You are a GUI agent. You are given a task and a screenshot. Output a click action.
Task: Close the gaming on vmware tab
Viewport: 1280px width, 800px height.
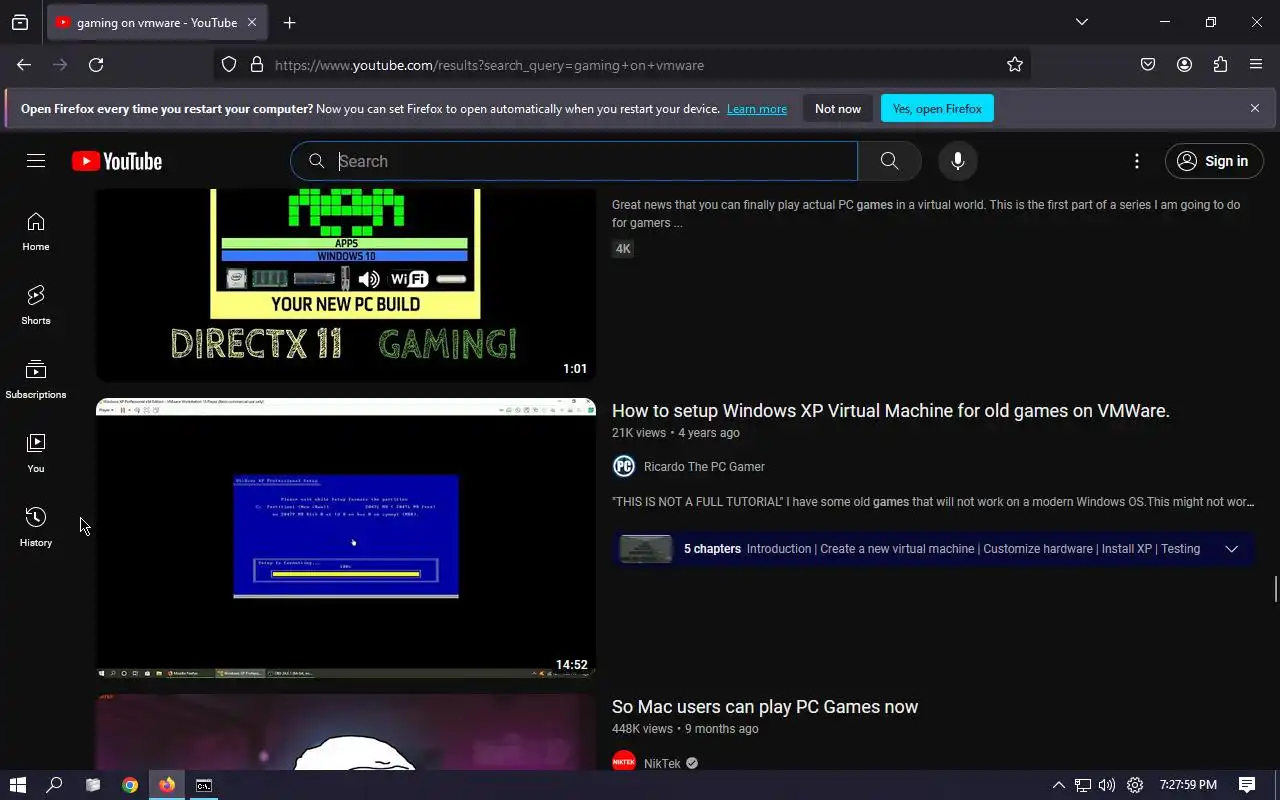252,22
